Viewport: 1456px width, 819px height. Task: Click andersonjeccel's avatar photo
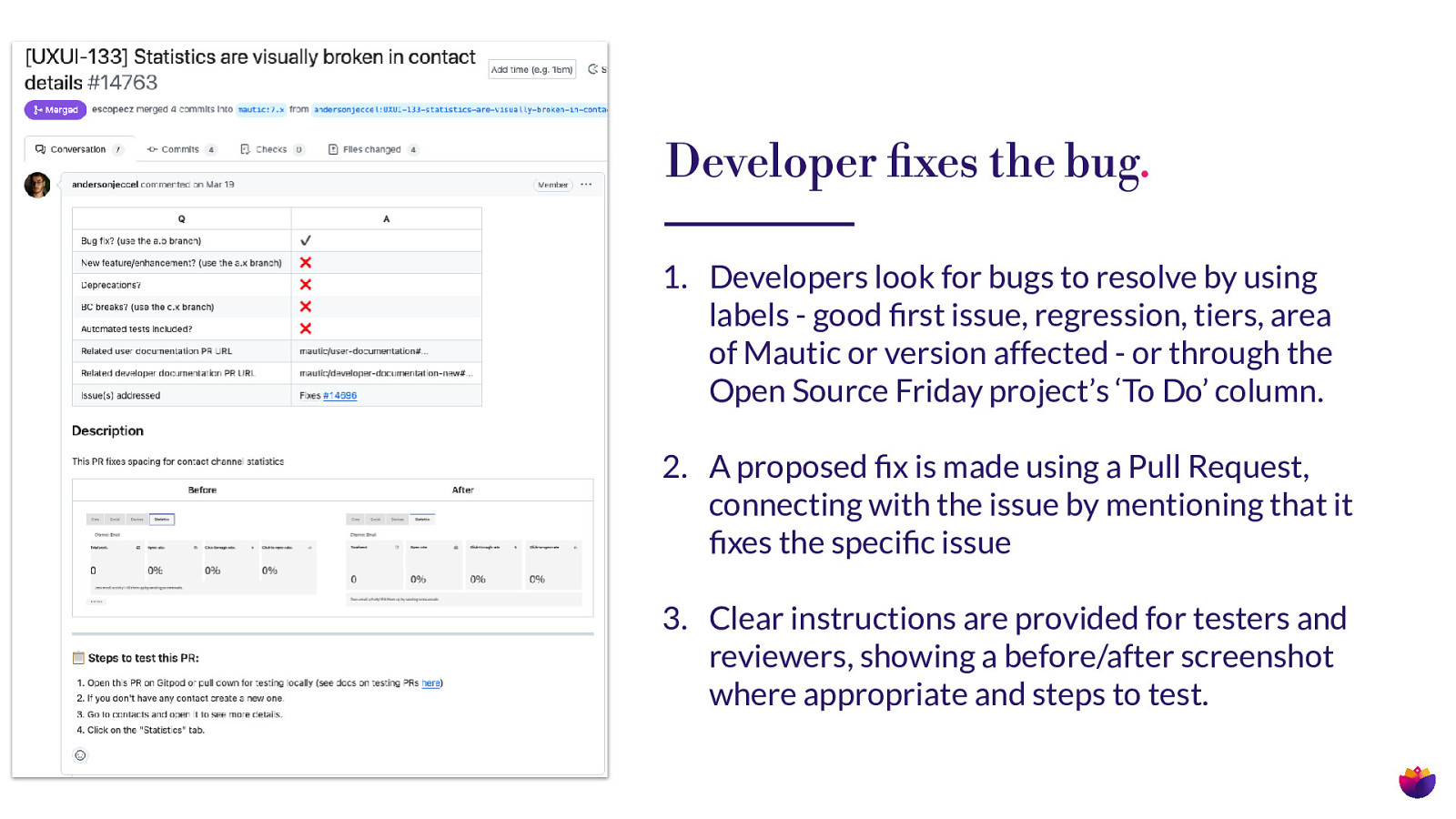pyautogui.click(x=37, y=185)
